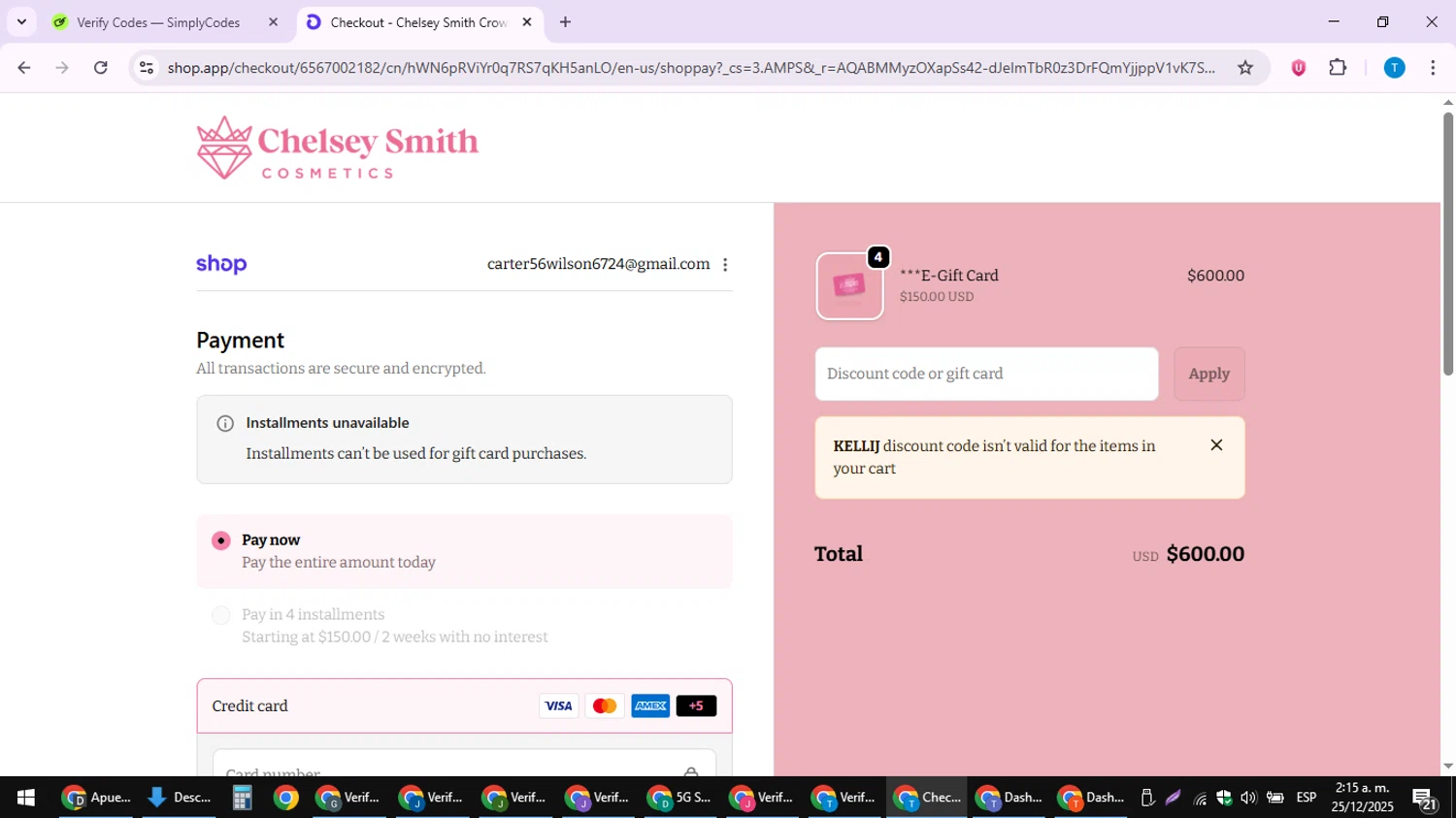Image resolution: width=1456 pixels, height=818 pixels.
Task: Open the Windows Start menu
Action: [26, 798]
